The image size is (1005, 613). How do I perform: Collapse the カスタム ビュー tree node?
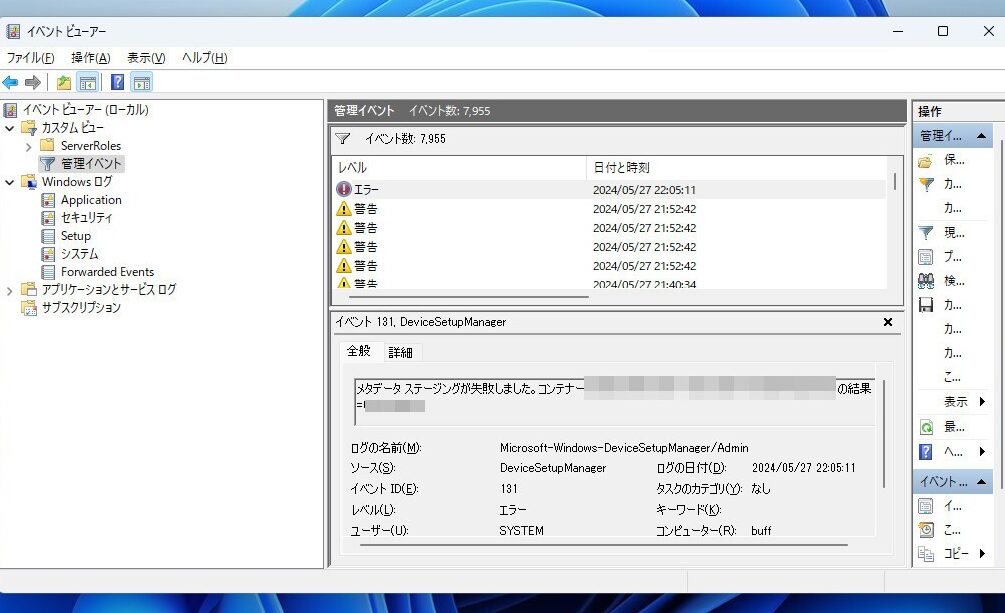[10, 128]
